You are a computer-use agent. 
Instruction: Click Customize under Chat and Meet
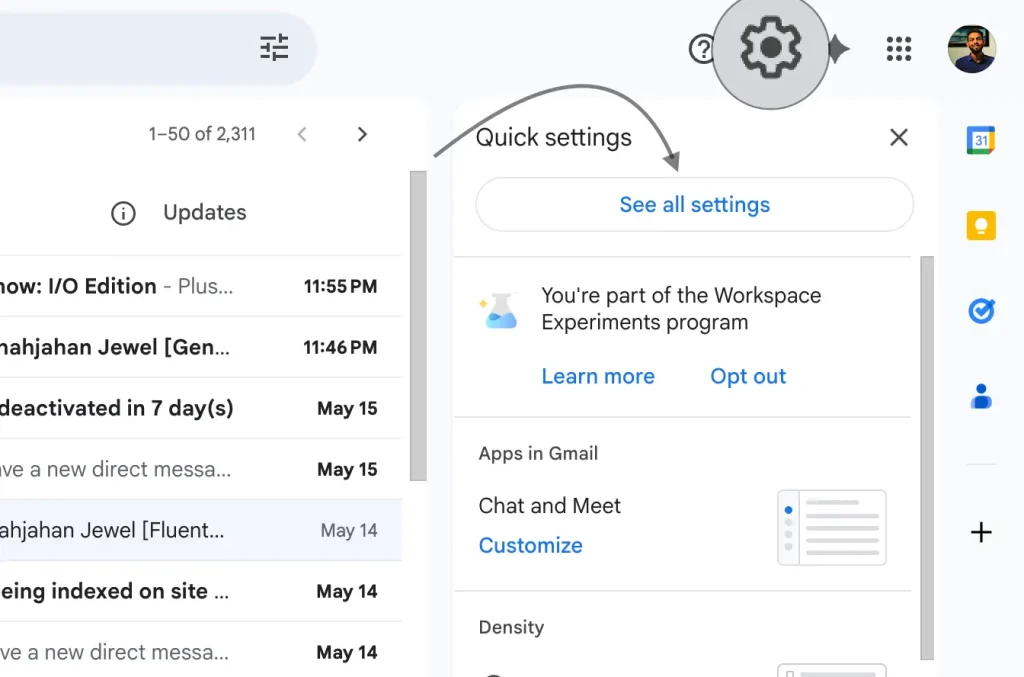pos(530,545)
